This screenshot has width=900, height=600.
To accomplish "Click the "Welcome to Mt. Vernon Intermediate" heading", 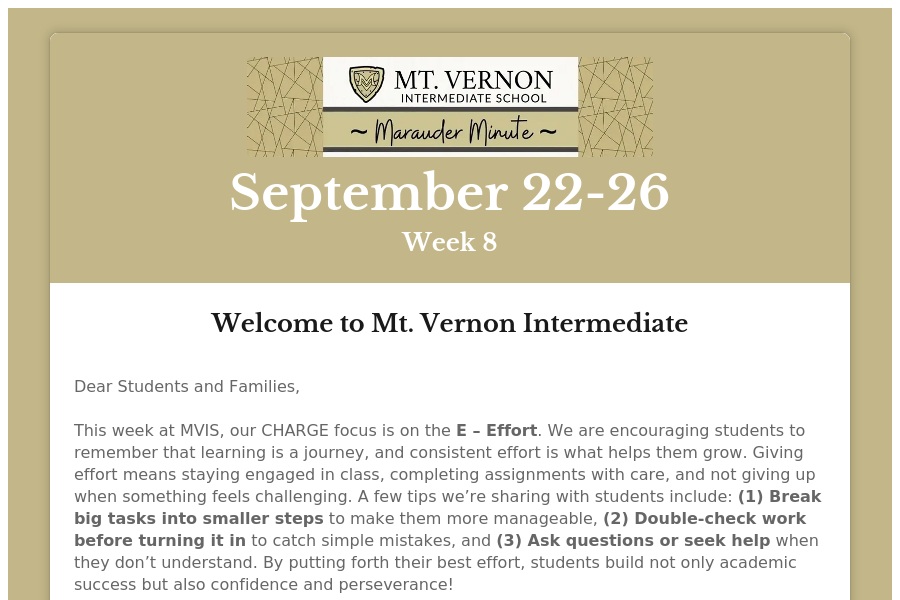I will pyautogui.click(x=450, y=323).
